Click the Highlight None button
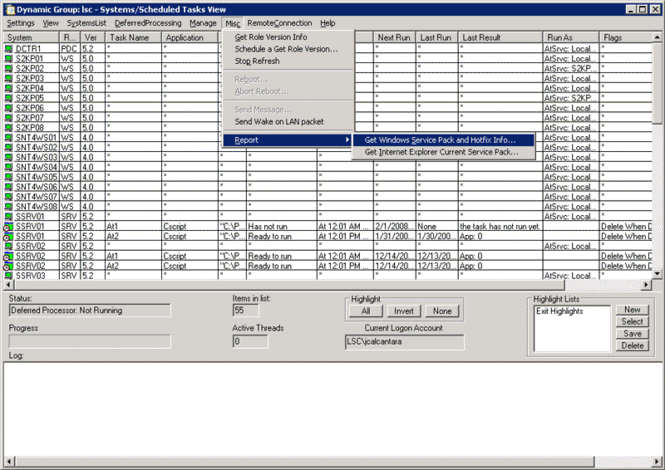 pyautogui.click(x=442, y=311)
